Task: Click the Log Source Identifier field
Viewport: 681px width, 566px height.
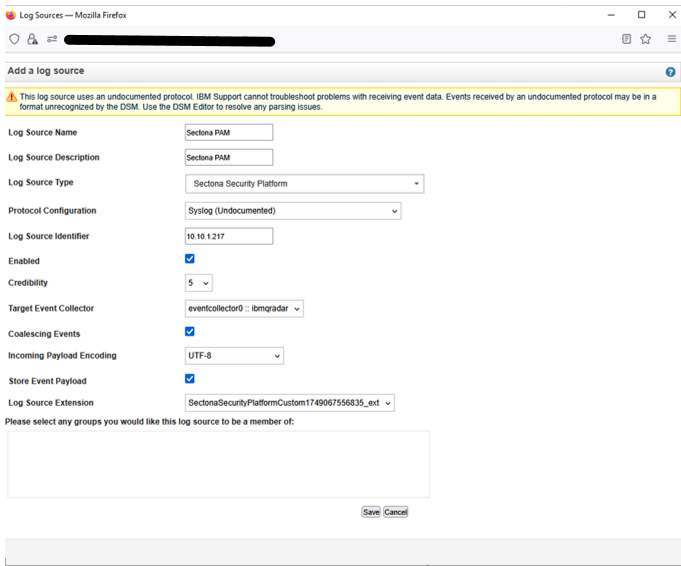Action: [229, 237]
